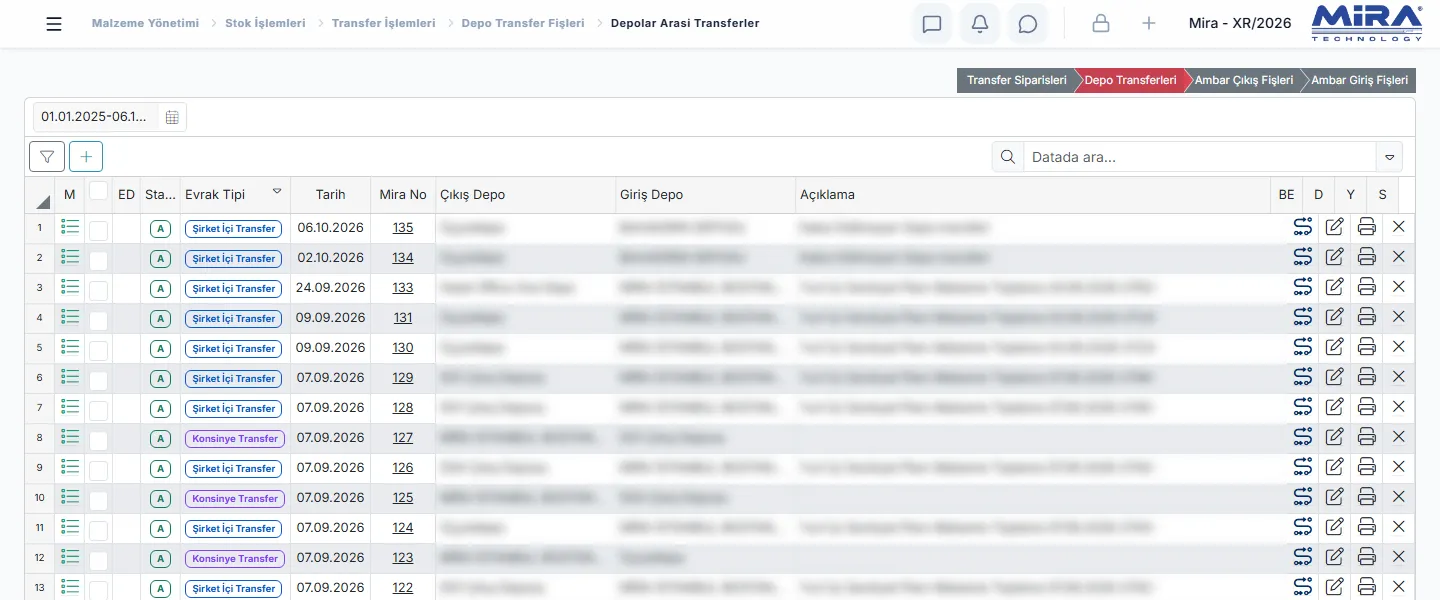Viewport: 1440px width, 600px height.
Task: Delete the transfer with Mira No 128
Action: tap(1399, 407)
